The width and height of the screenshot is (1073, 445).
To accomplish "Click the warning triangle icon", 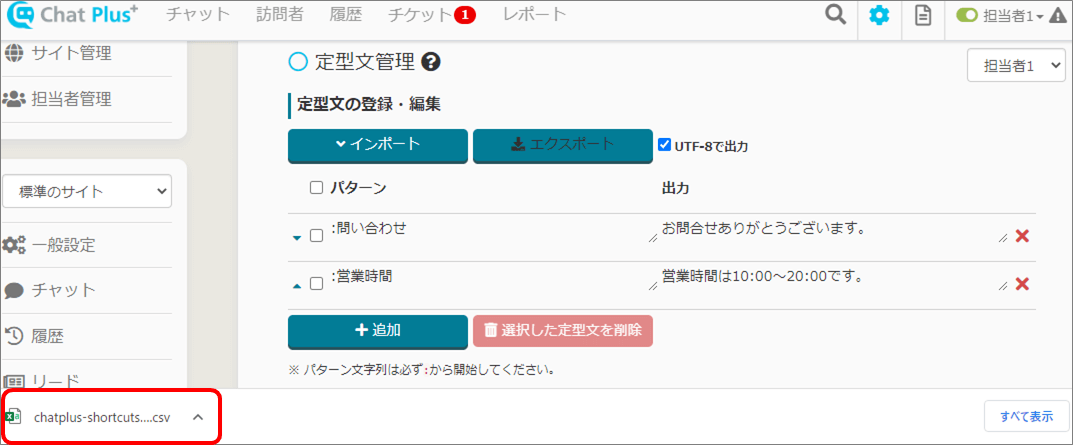I will point(1057,16).
